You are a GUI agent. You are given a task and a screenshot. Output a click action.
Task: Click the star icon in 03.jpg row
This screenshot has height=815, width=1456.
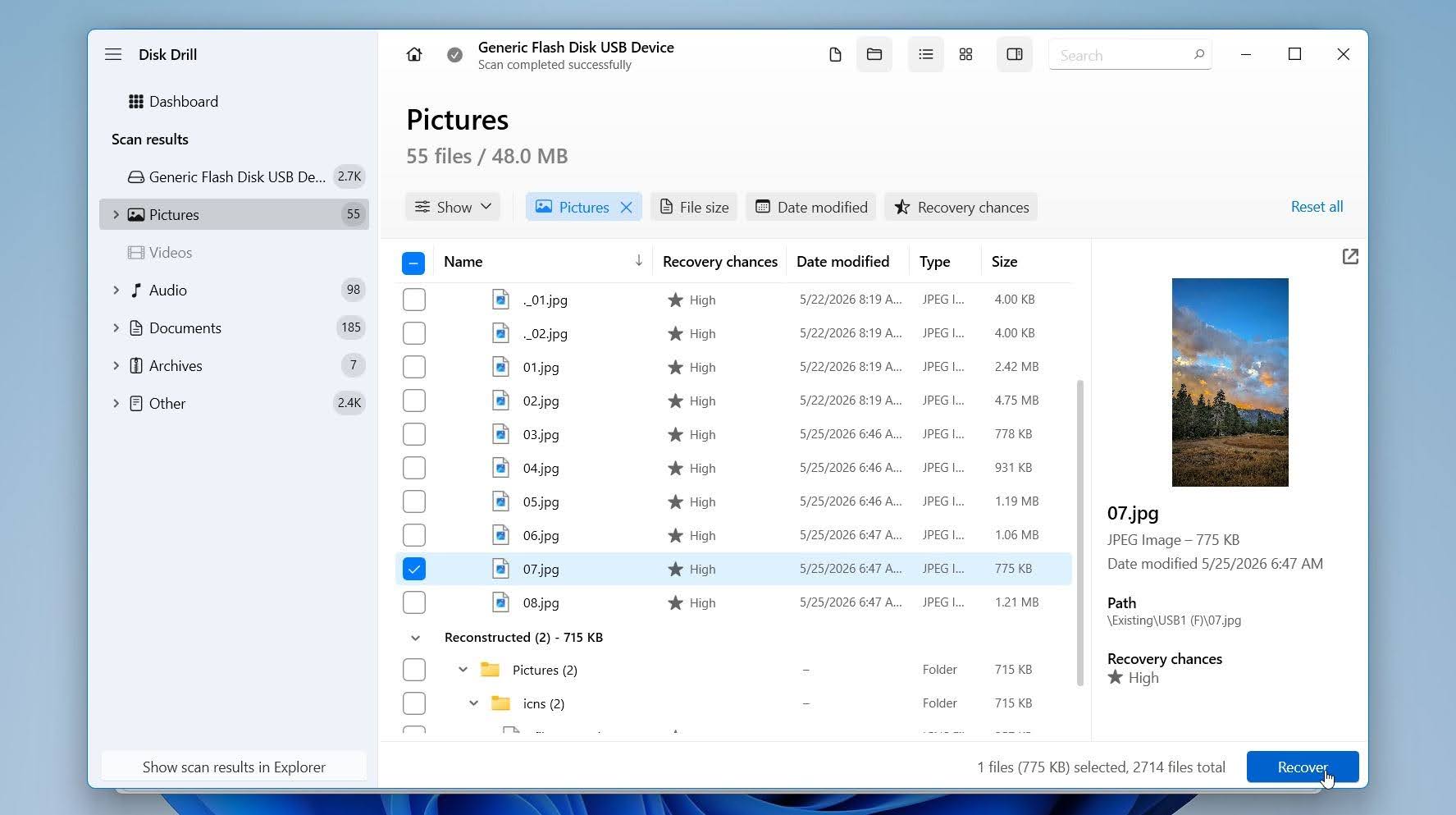click(x=675, y=434)
